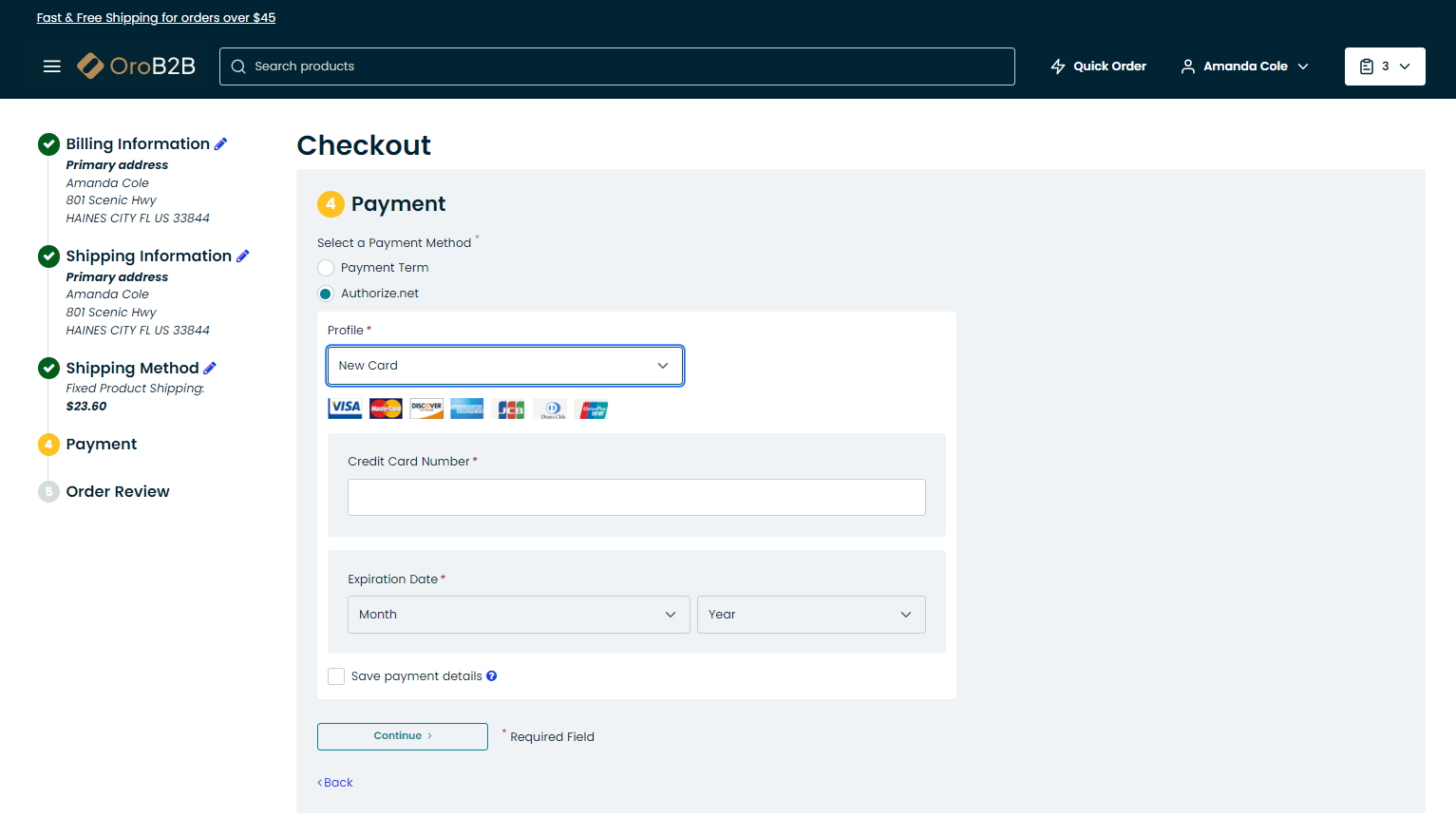Viewport: 1456px width, 836px height.
Task: Open the Amanda Cole account menu
Action: pos(1244,66)
